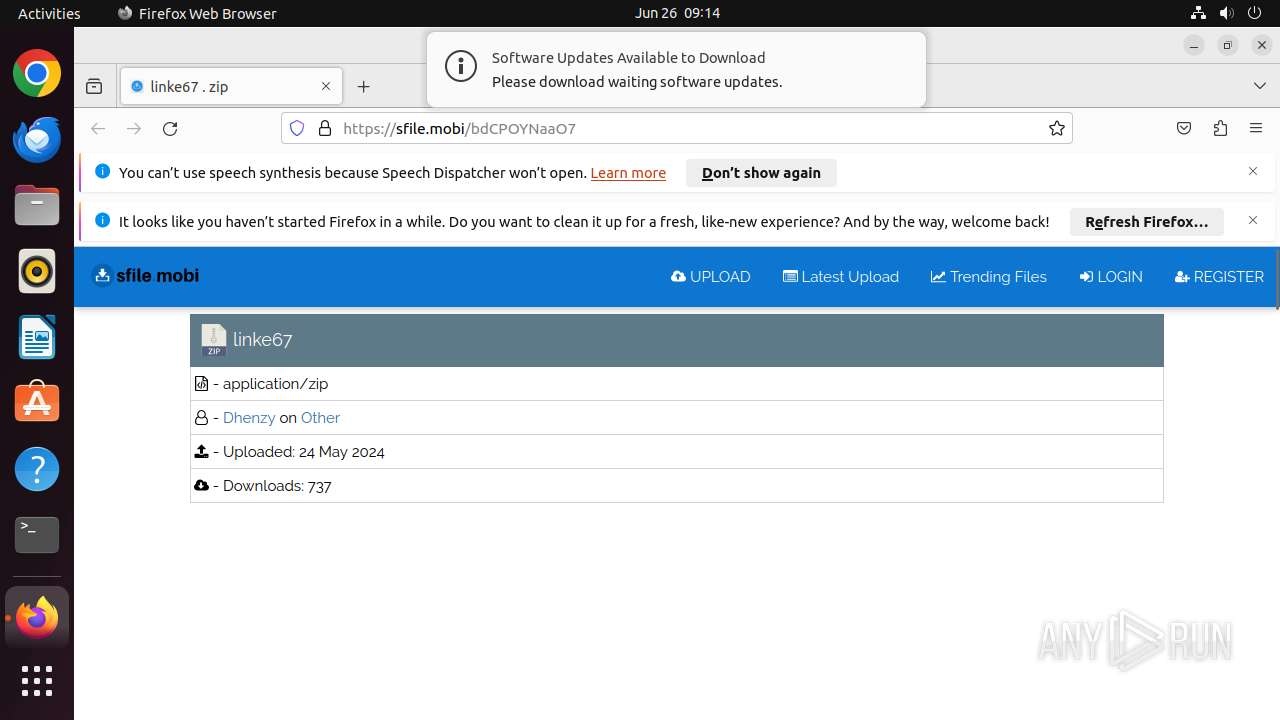Show Applications grid in the dock

coord(37,681)
